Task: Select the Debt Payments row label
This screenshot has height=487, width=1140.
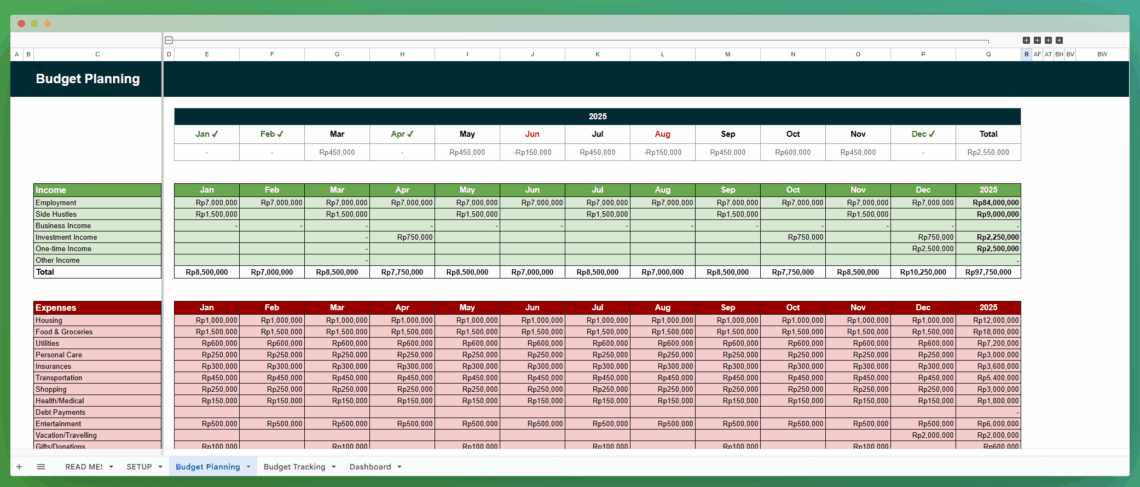Action: tap(97, 412)
